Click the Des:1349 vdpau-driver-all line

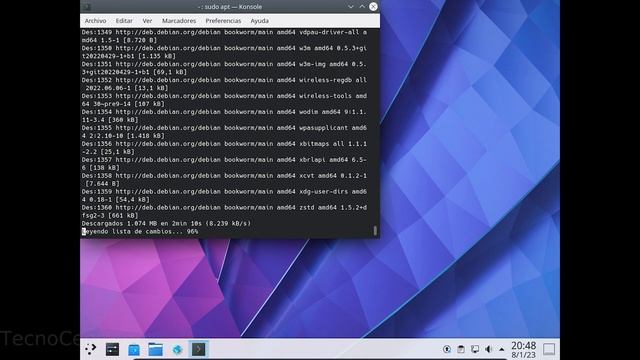224,36
